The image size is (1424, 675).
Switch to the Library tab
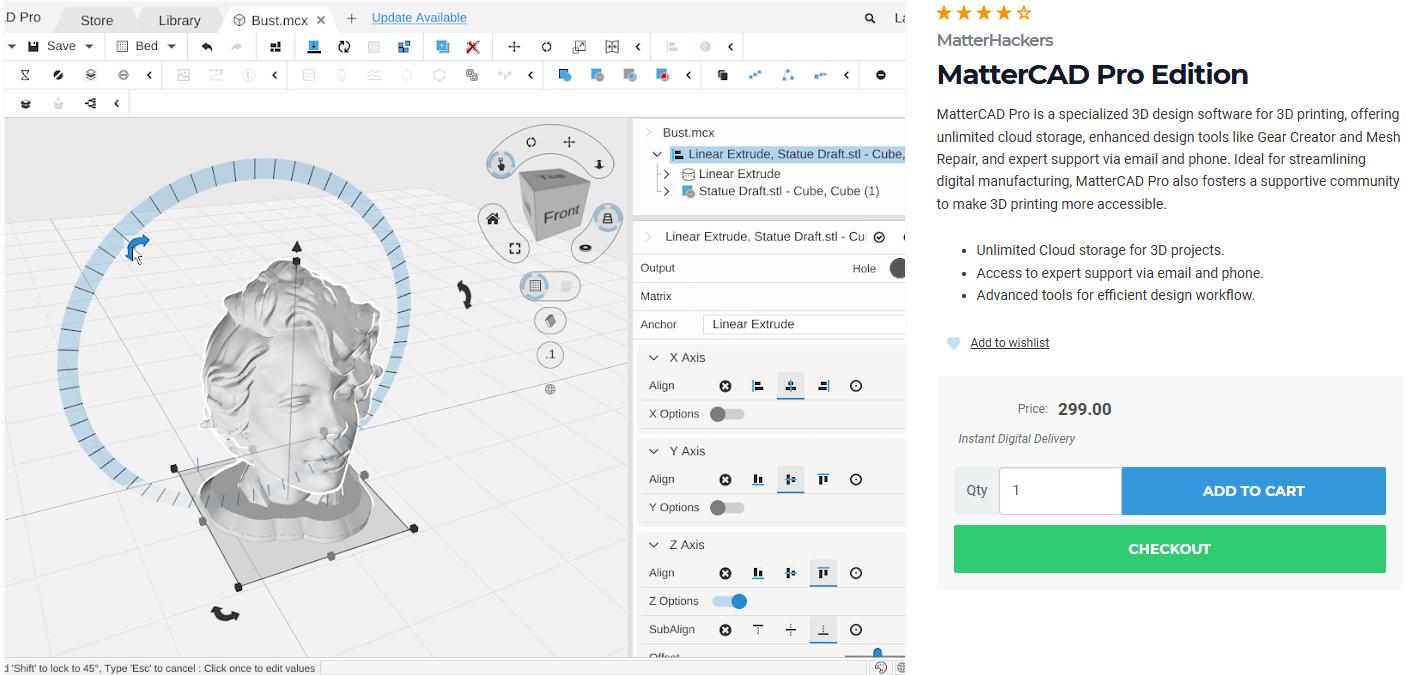(179, 20)
